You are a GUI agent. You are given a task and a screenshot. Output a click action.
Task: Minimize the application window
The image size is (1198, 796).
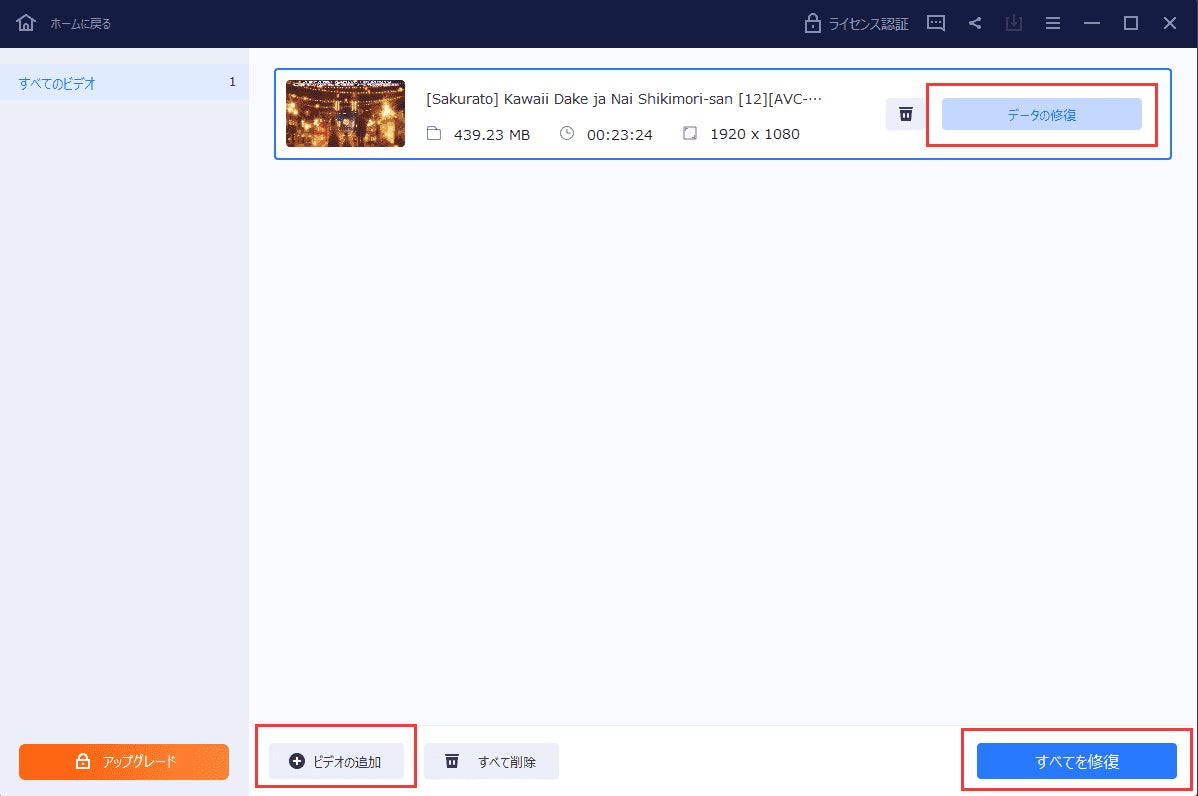click(x=1092, y=24)
